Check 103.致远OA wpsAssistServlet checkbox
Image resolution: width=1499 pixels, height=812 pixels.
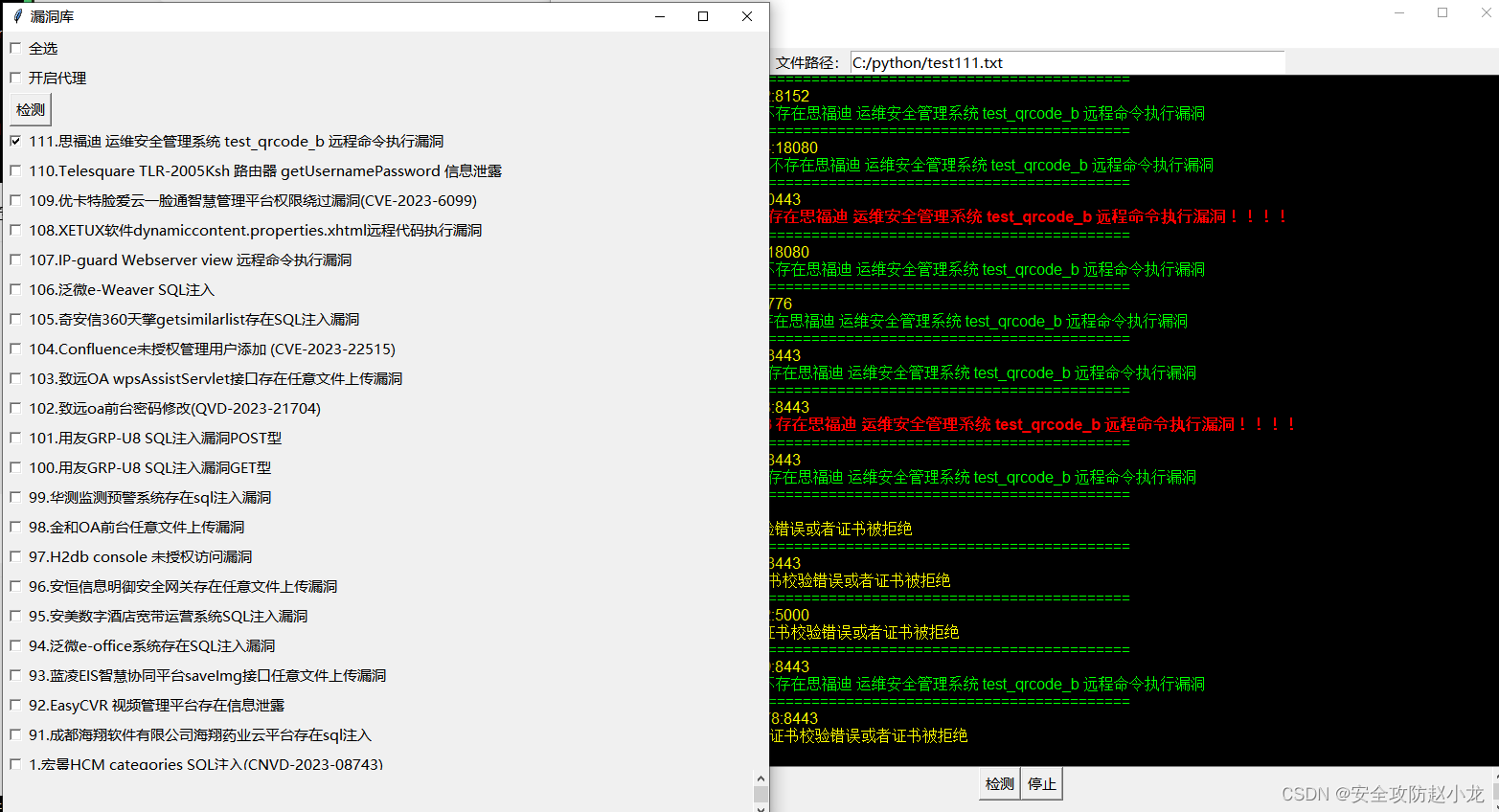(15, 378)
